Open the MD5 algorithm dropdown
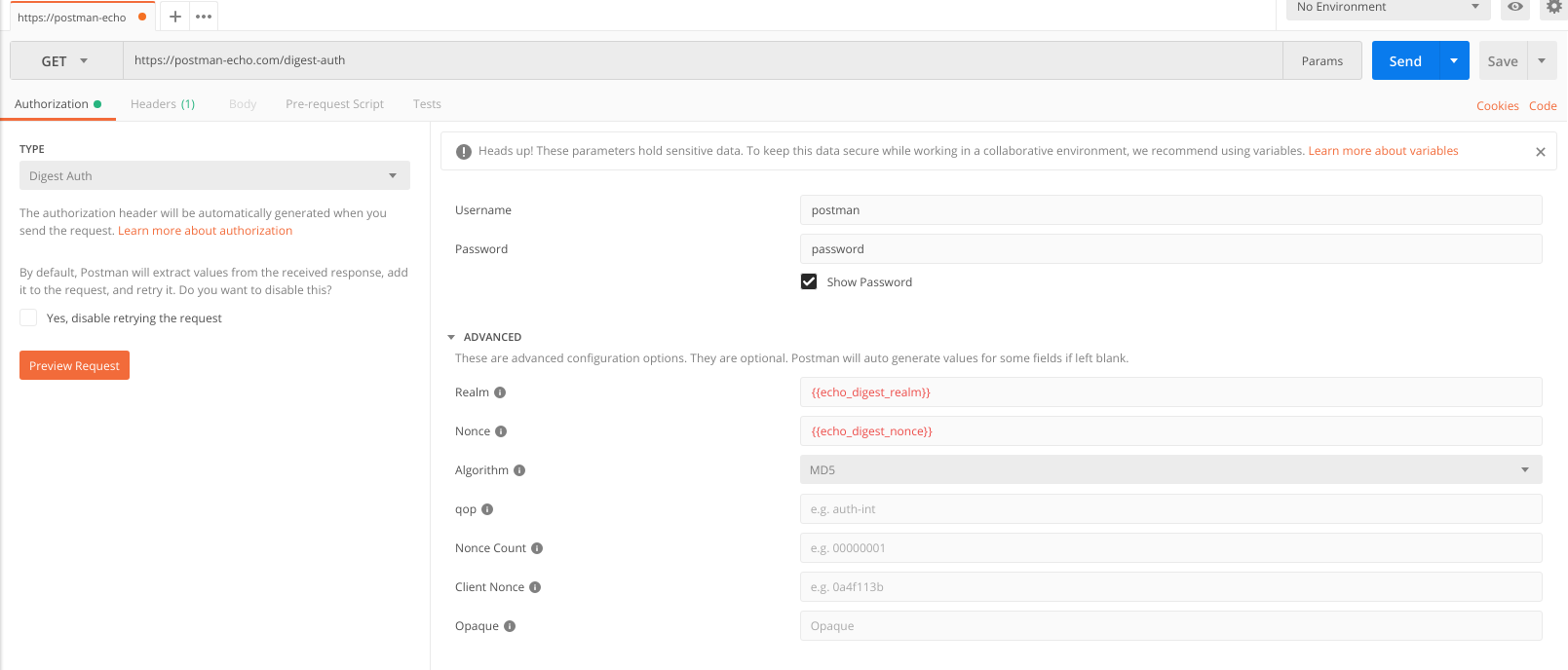Viewport: 1568px width, 670px height. [x=1170, y=469]
